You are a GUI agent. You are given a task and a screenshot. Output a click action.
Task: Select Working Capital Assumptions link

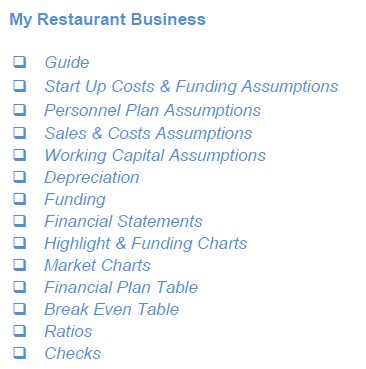[155, 156]
